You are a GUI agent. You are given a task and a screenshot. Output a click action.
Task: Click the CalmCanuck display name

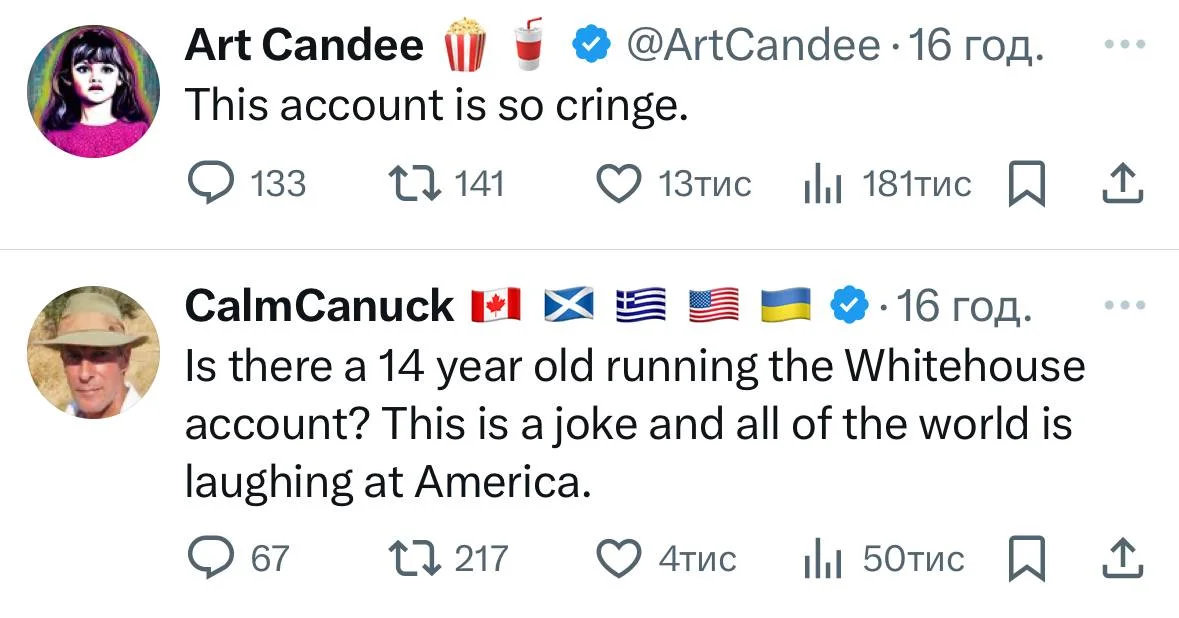319,306
